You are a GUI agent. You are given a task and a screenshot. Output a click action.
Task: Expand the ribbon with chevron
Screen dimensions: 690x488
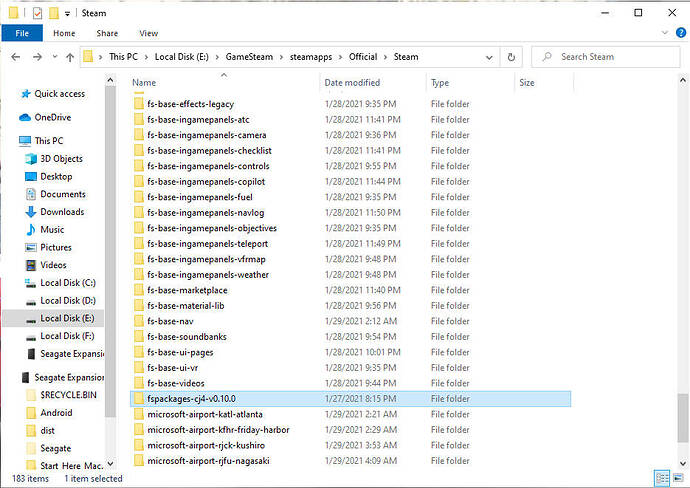click(x=664, y=33)
